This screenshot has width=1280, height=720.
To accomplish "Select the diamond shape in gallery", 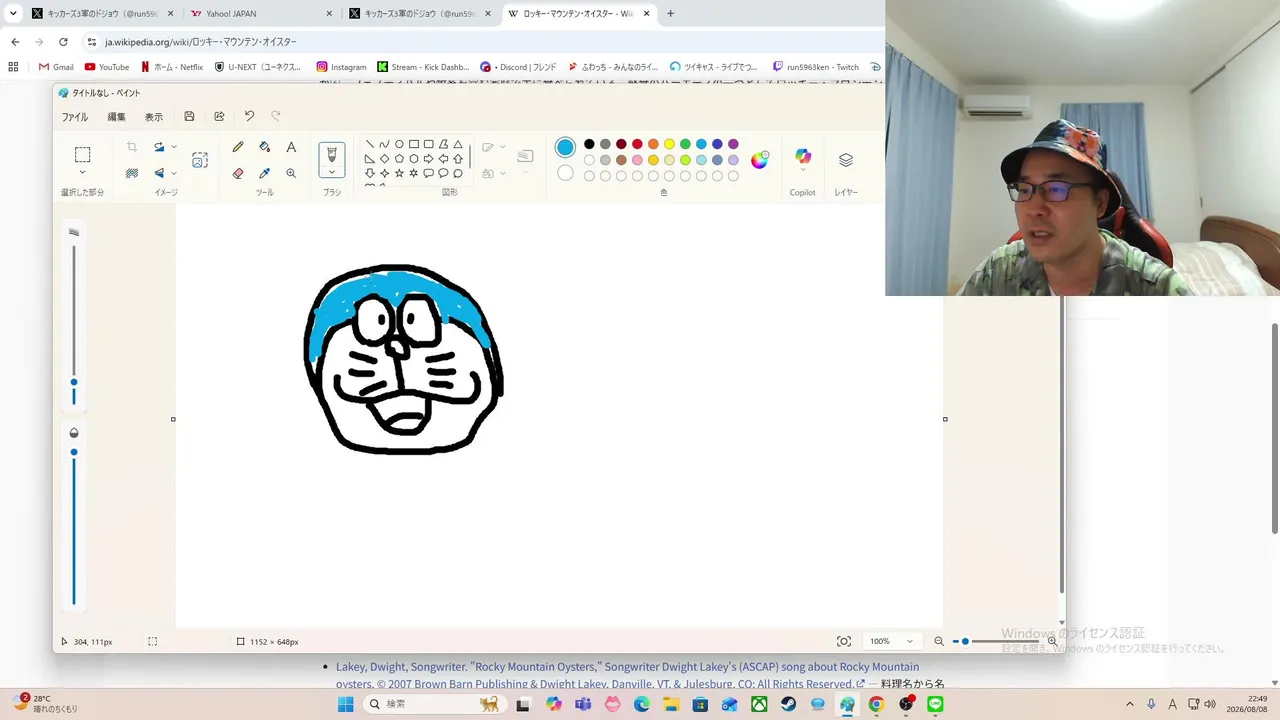I will click(384, 159).
